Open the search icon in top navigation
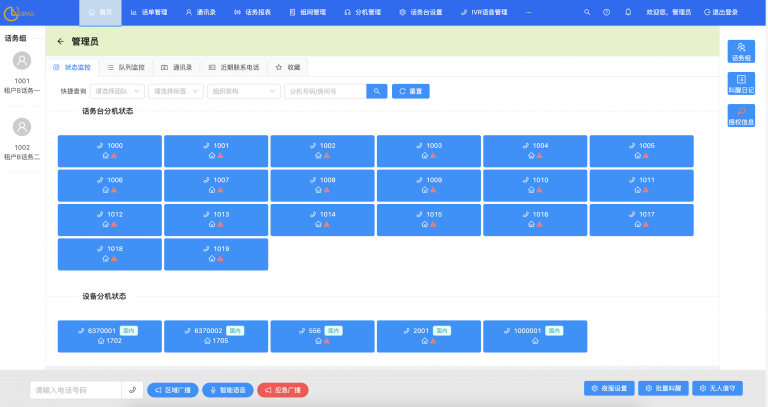Image resolution: width=768 pixels, height=407 pixels. pyautogui.click(x=587, y=12)
